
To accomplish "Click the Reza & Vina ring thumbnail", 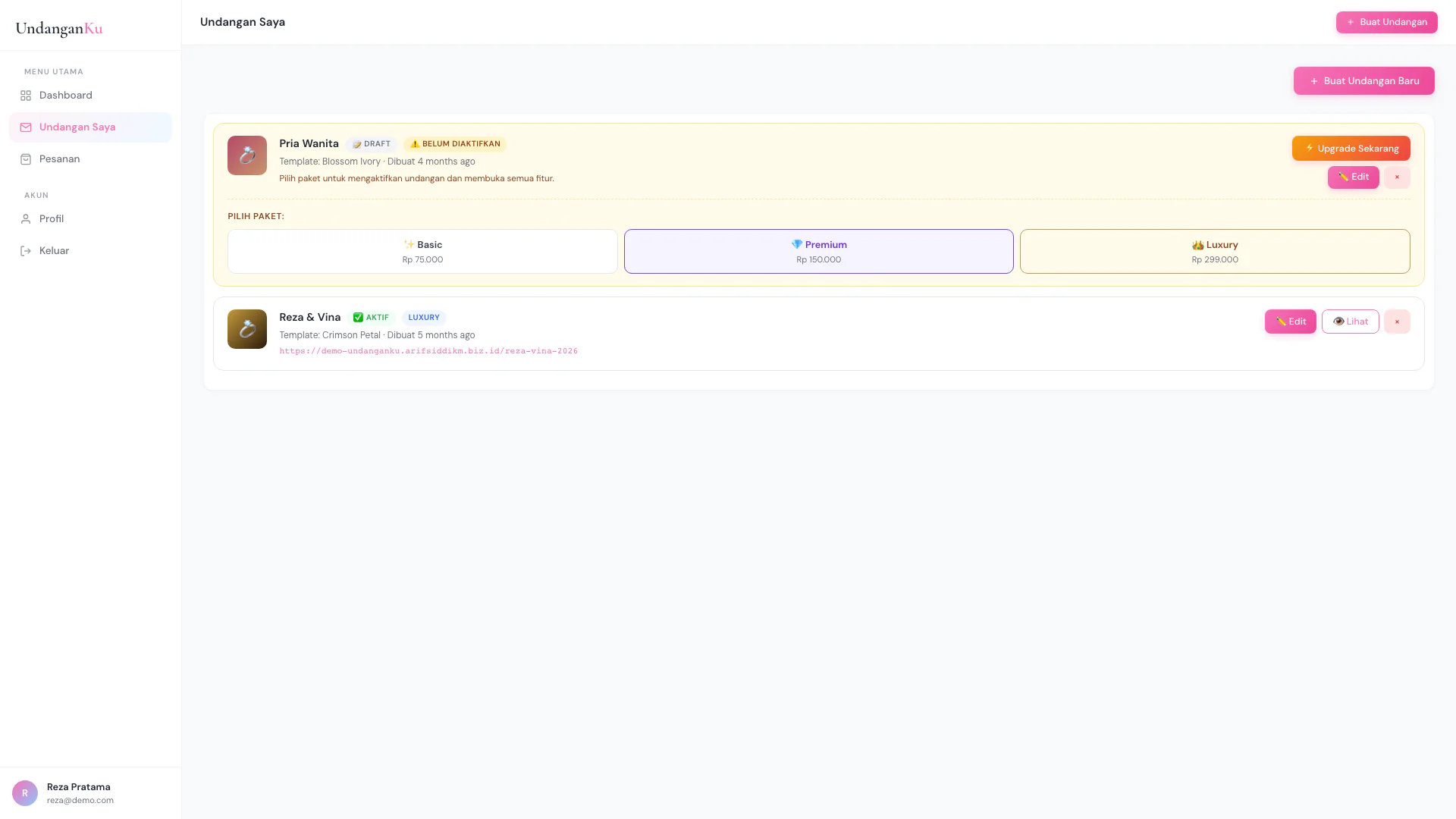I will point(247,329).
